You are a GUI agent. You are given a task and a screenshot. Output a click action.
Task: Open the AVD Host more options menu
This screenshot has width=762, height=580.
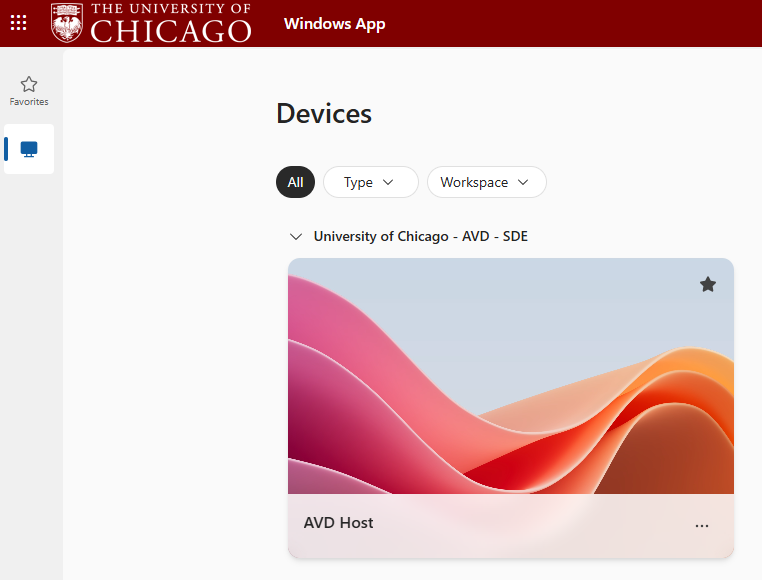[x=702, y=526]
